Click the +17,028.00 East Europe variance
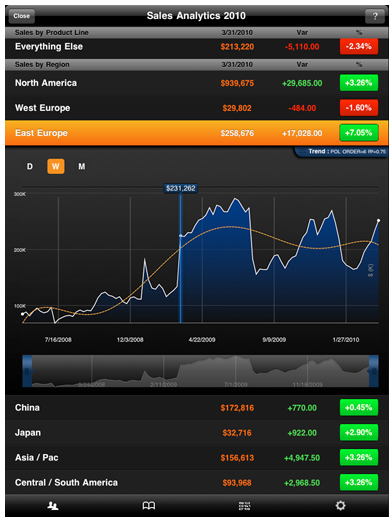The image size is (392, 527). (x=302, y=133)
